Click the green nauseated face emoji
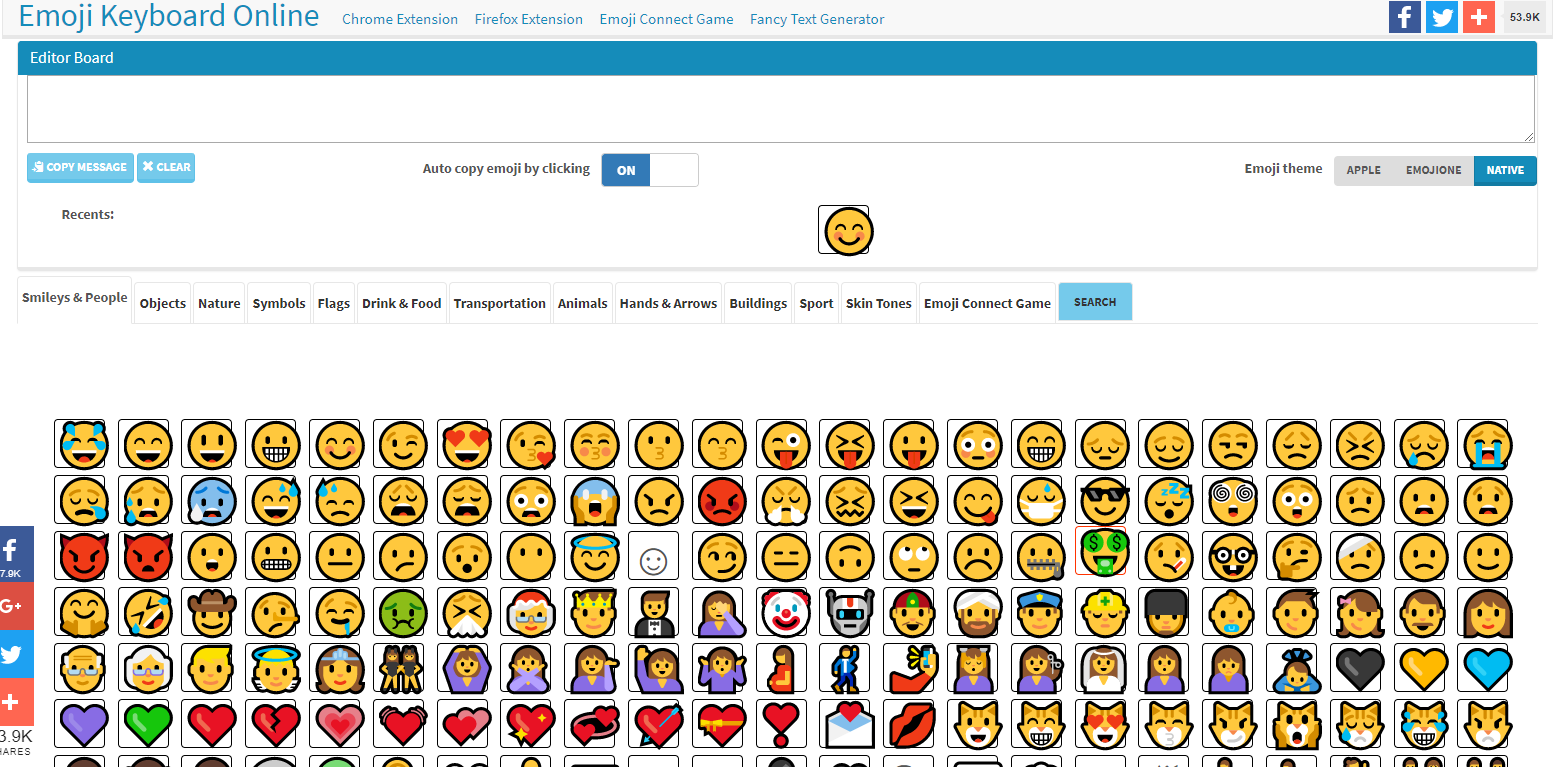This screenshot has width=1556, height=767. [x=400, y=612]
